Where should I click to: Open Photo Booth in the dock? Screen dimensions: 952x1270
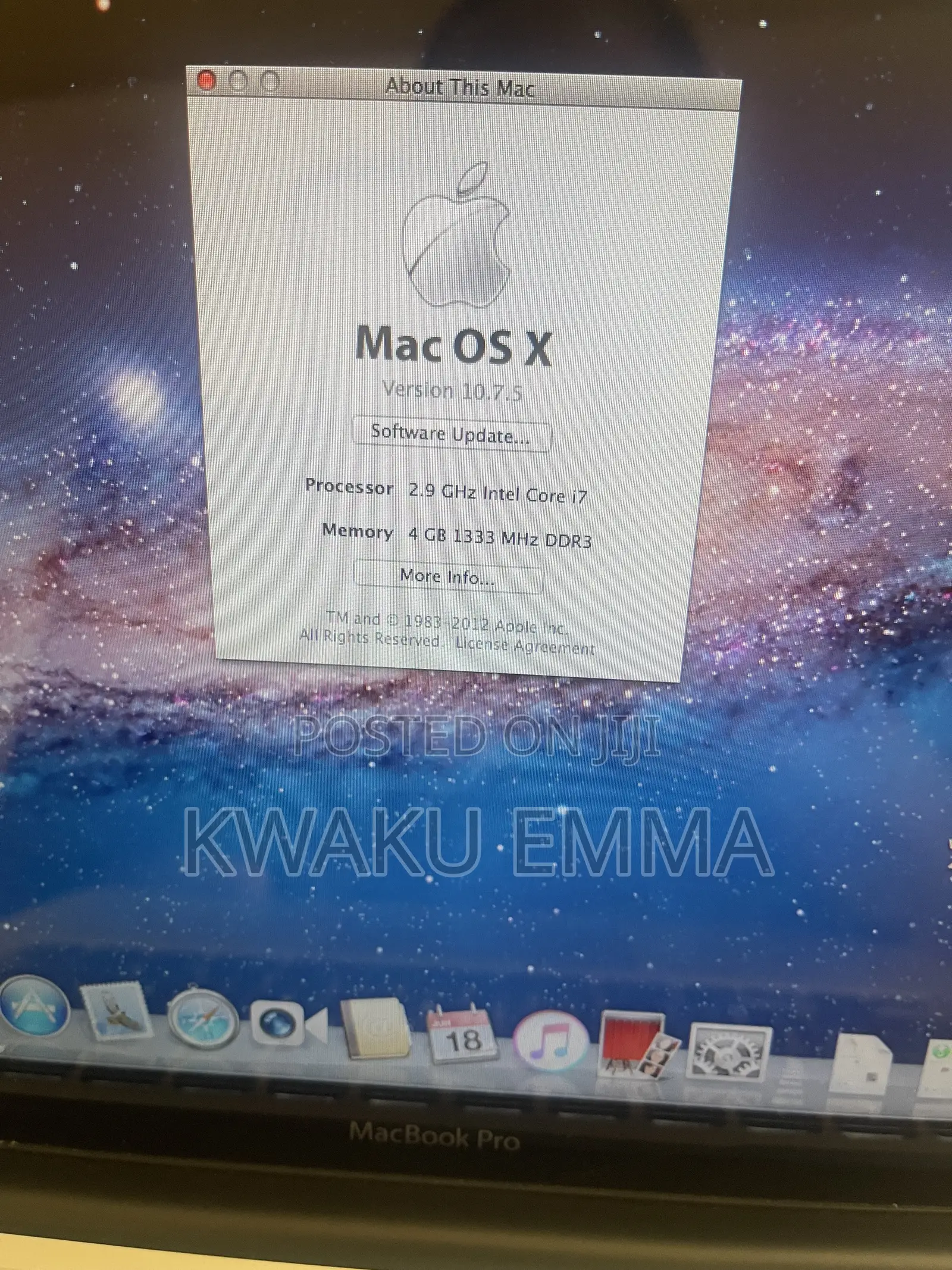(639, 1045)
